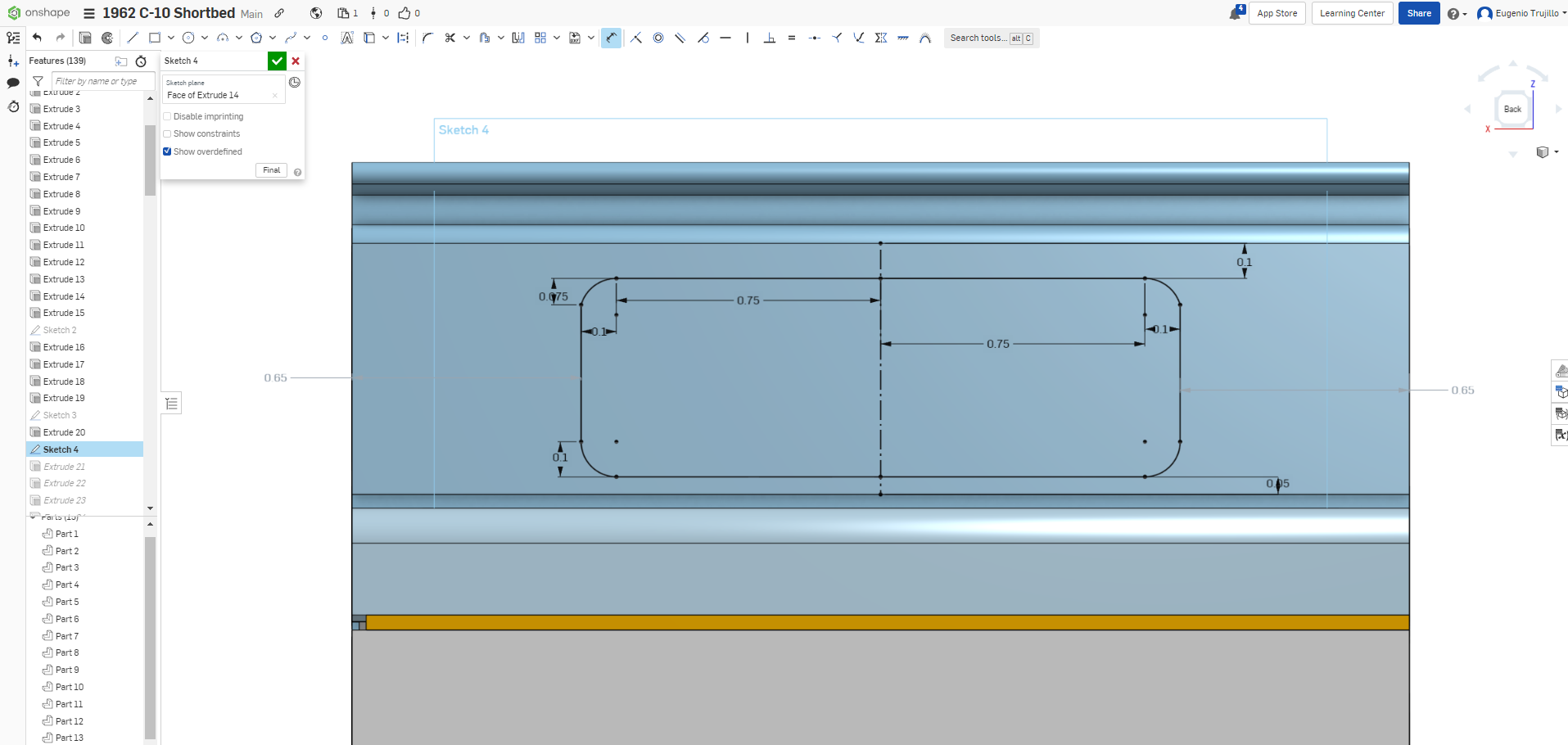Activate the Center point circle tool
Viewport: 1568px width, 745px height.
[189, 38]
